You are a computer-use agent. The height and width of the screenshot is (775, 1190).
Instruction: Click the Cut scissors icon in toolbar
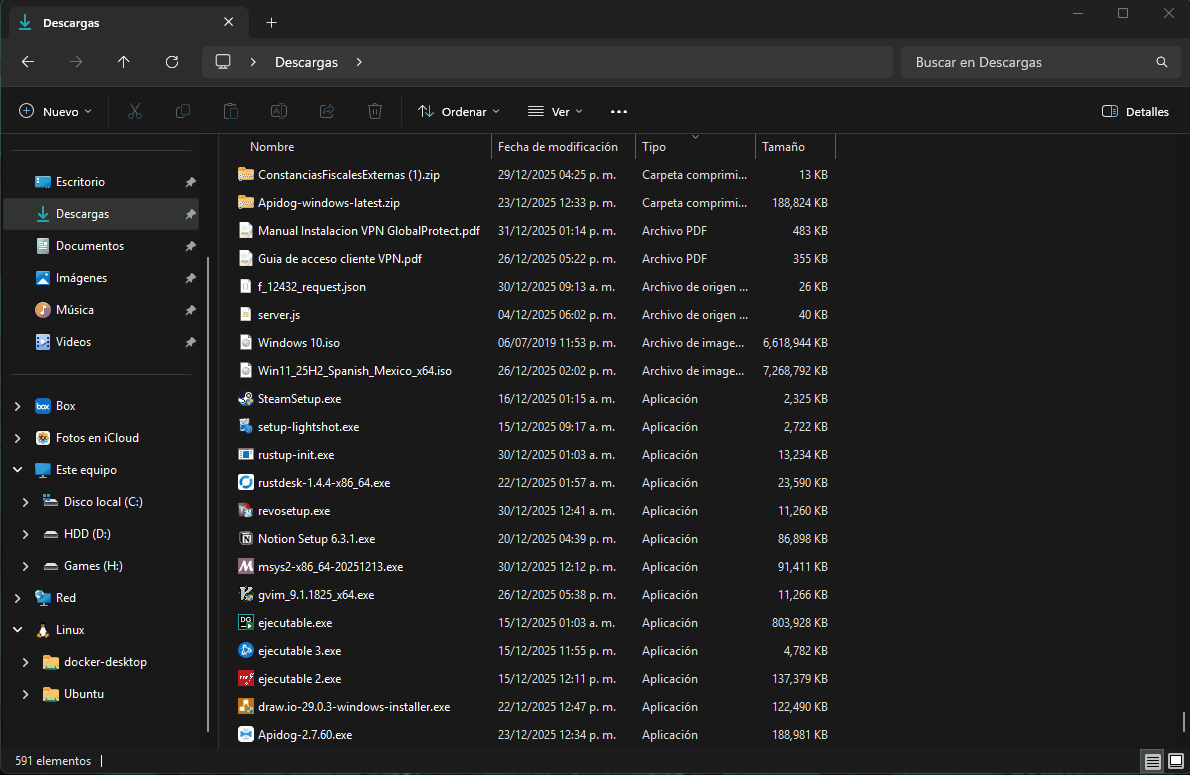pyautogui.click(x=134, y=112)
